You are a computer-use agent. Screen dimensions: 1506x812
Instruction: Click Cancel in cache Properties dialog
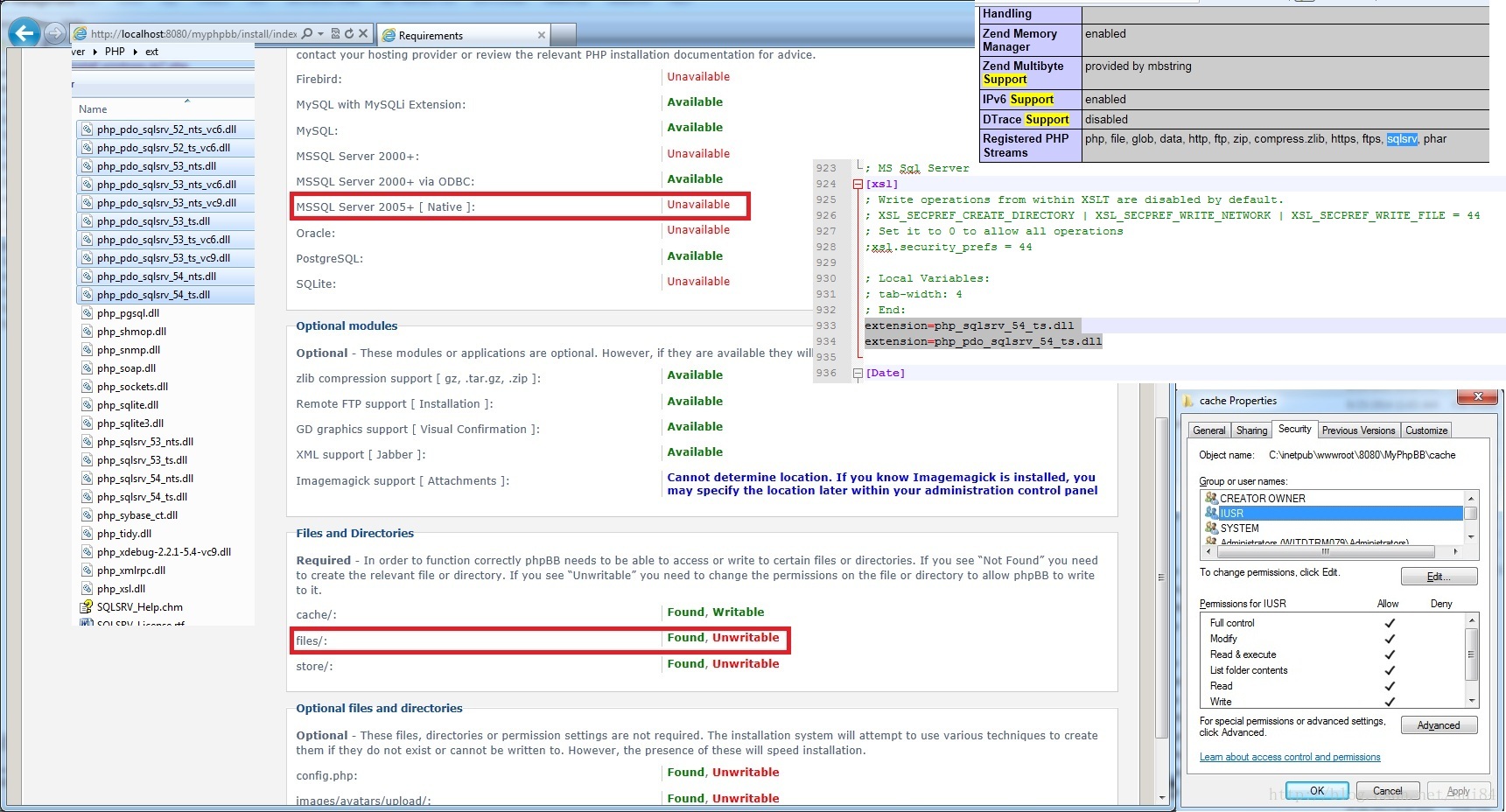coord(1388,791)
